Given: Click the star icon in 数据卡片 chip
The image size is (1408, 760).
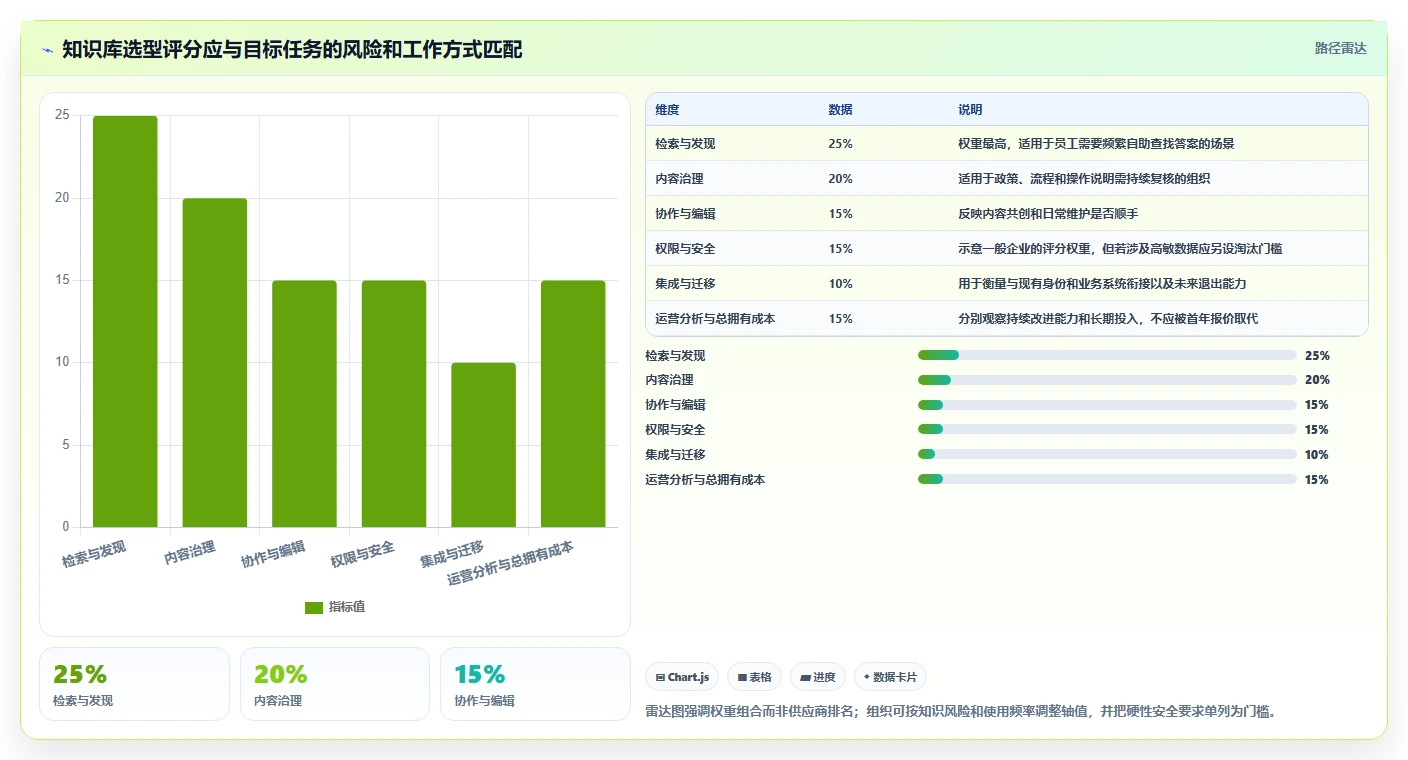Looking at the screenshot, I should pos(867,677).
